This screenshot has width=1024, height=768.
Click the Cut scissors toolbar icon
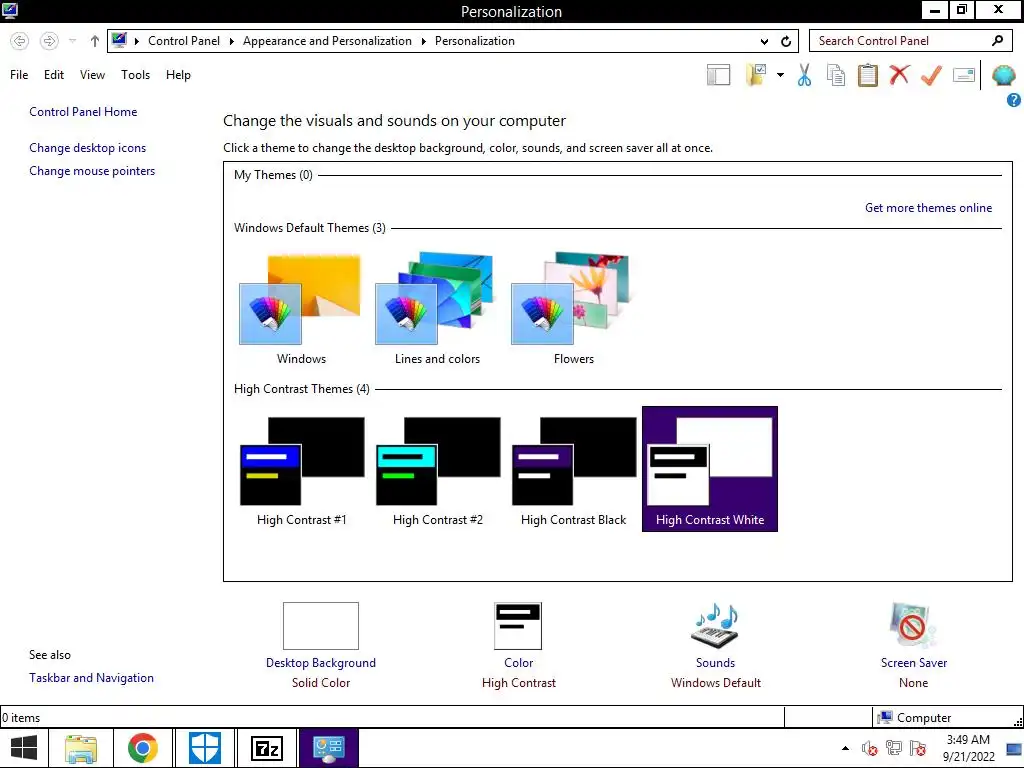pyautogui.click(x=805, y=74)
